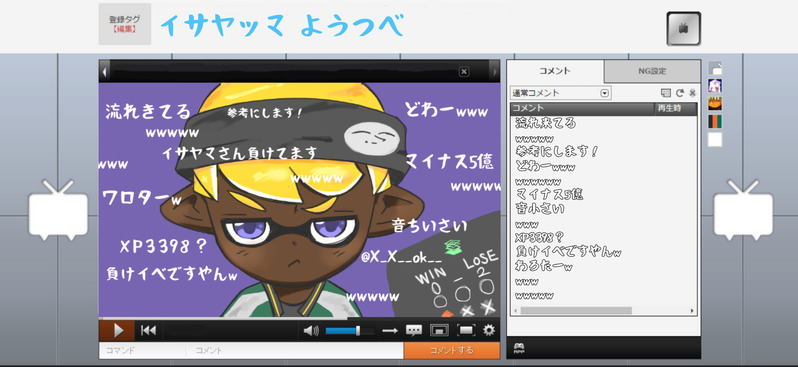Focus the コマンド input field
The height and width of the screenshot is (367, 798).
tap(142, 350)
